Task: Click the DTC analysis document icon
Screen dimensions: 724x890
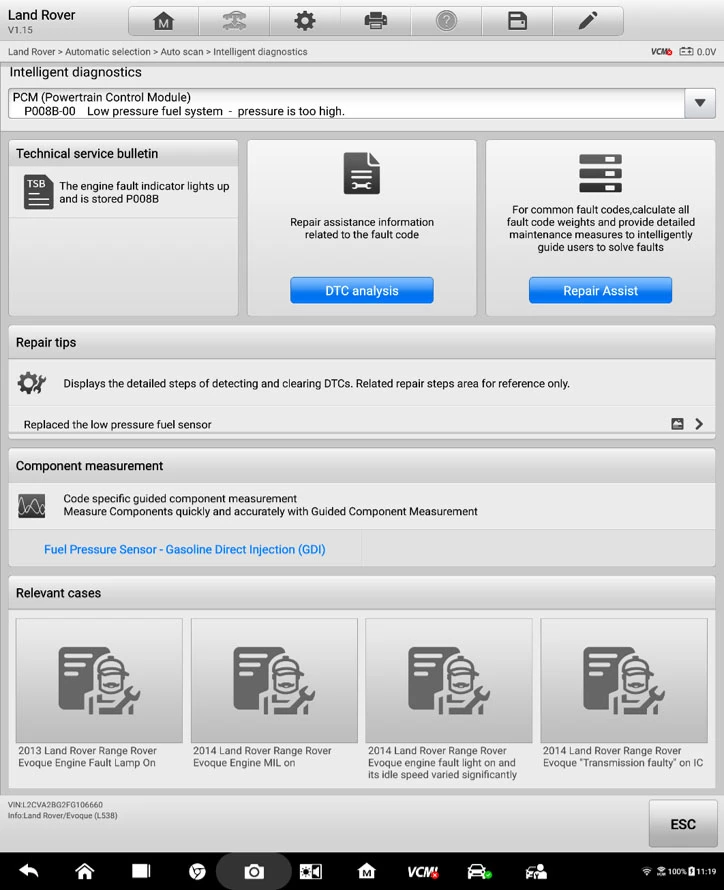Action: [361, 174]
